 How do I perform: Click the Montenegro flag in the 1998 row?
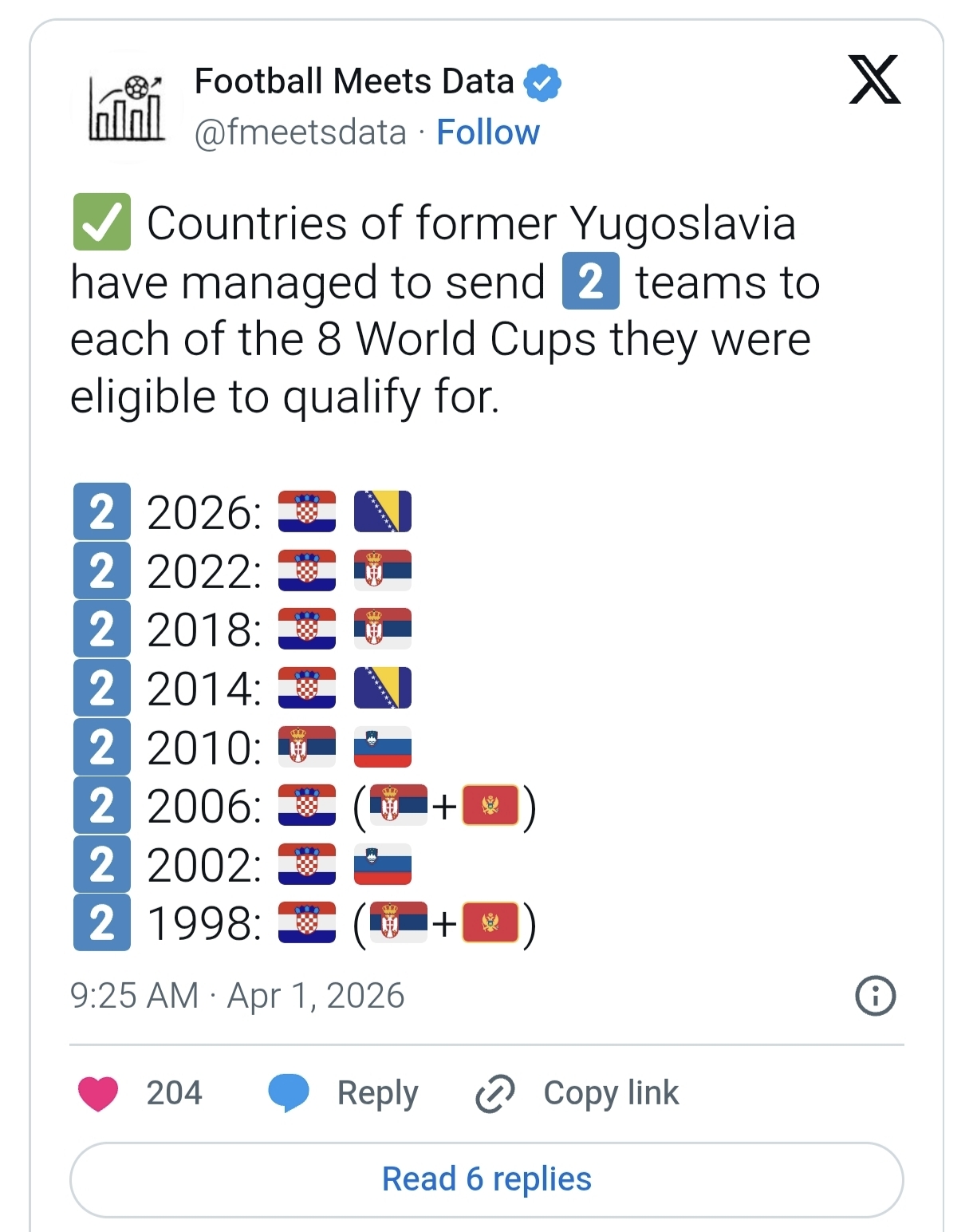point(490,923)
